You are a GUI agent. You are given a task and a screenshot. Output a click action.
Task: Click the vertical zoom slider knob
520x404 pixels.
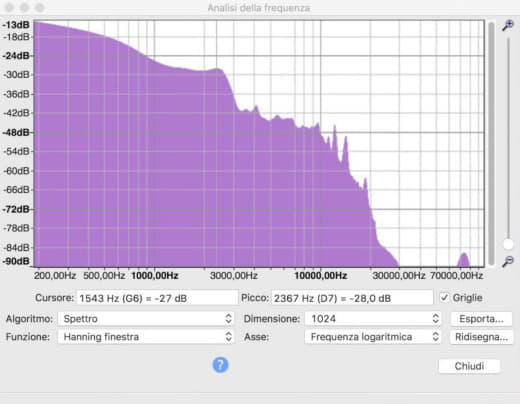(508, 244)
